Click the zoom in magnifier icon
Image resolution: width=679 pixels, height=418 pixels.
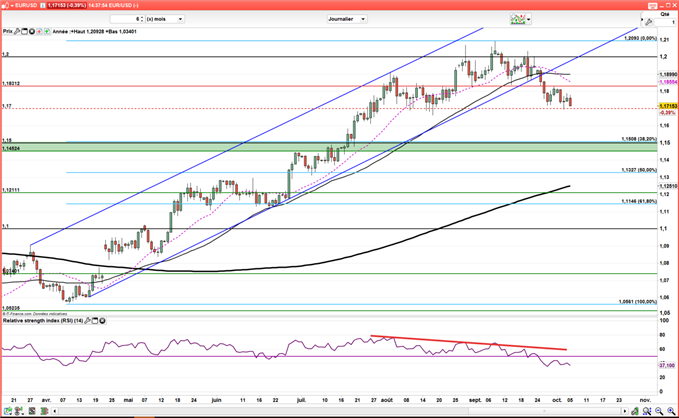point(671,411)
